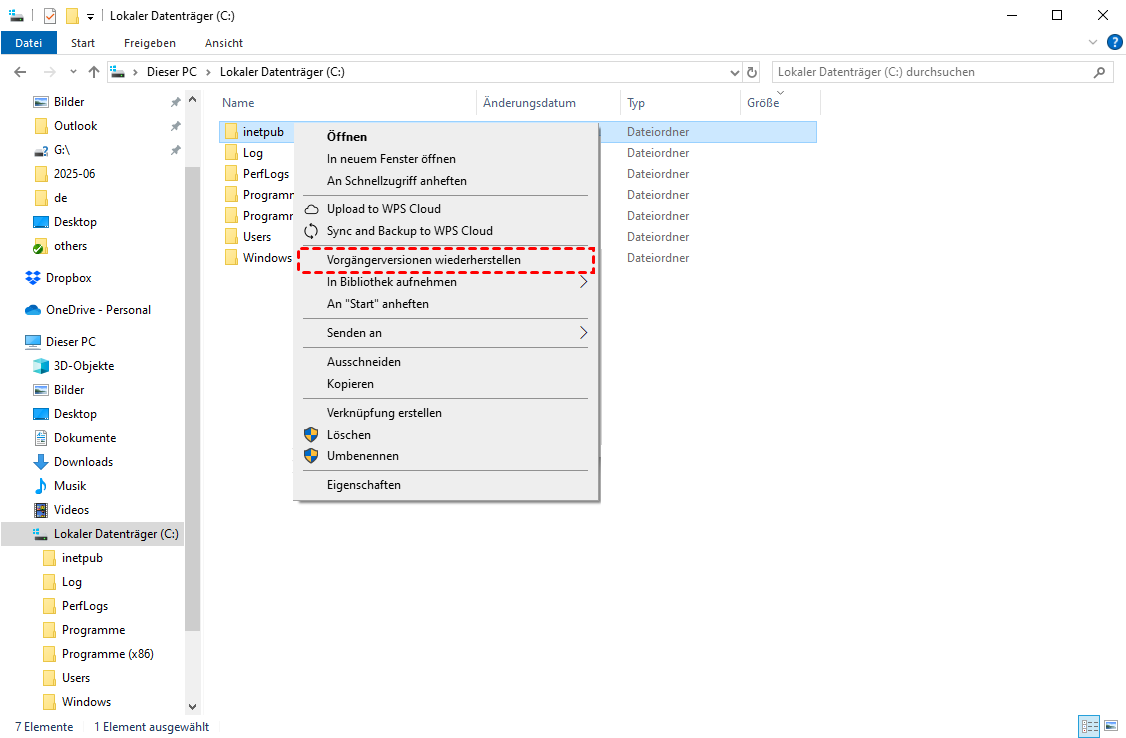
Task: Unpin Bilder from quick access with pin
Action: 175,103
